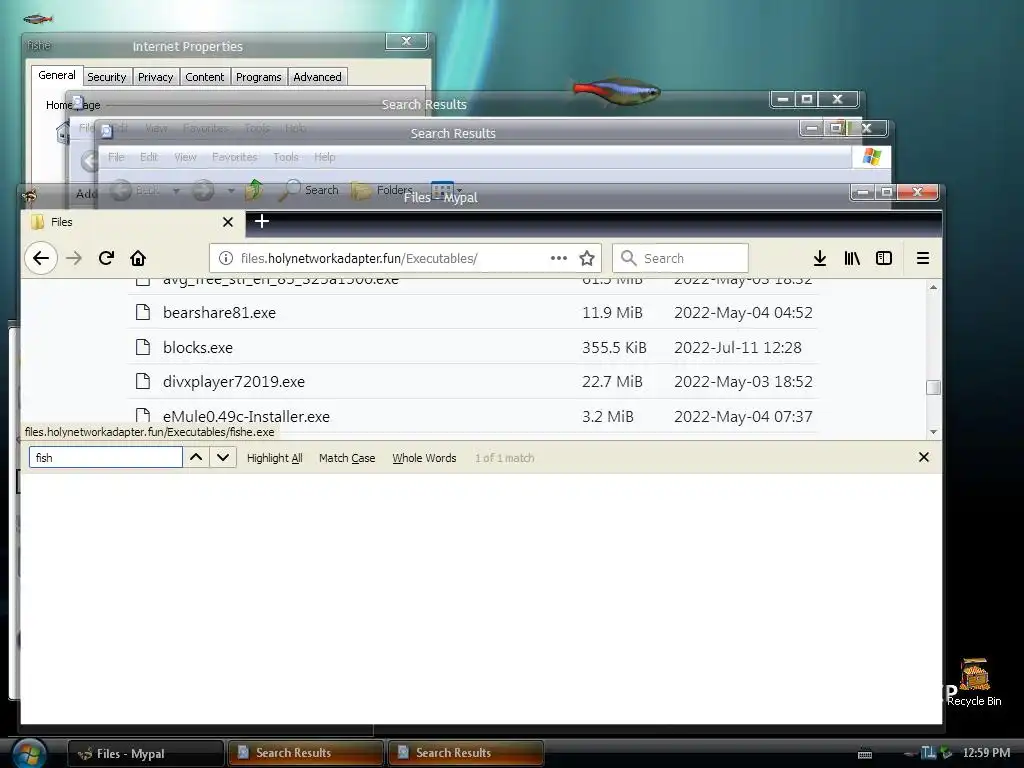The width and height of the screenshot is (1024, 768).
Task: Open the Windows Start orb
Action: pos(28,753)
